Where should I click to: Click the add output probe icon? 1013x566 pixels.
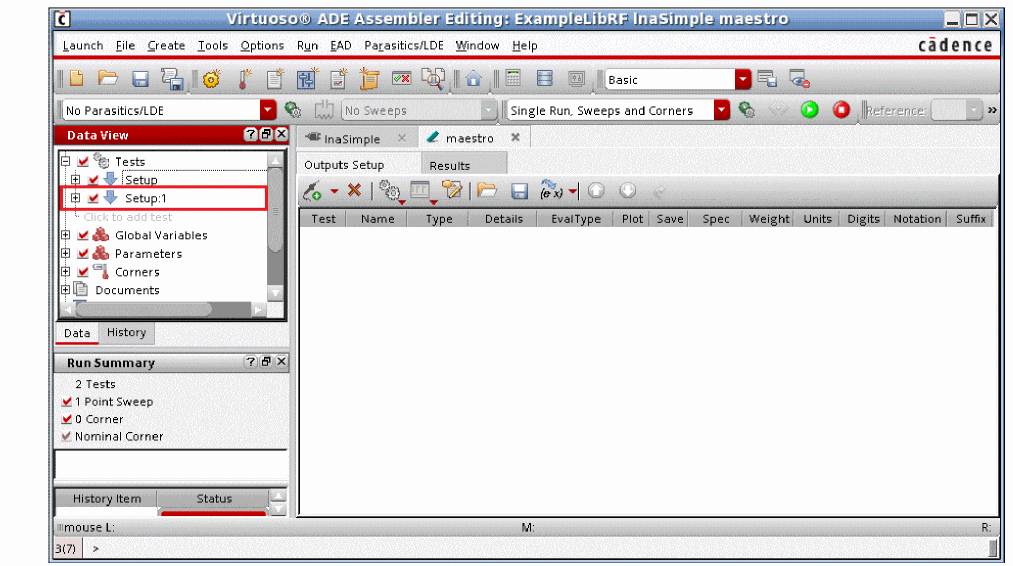click(x=313, y=191)
